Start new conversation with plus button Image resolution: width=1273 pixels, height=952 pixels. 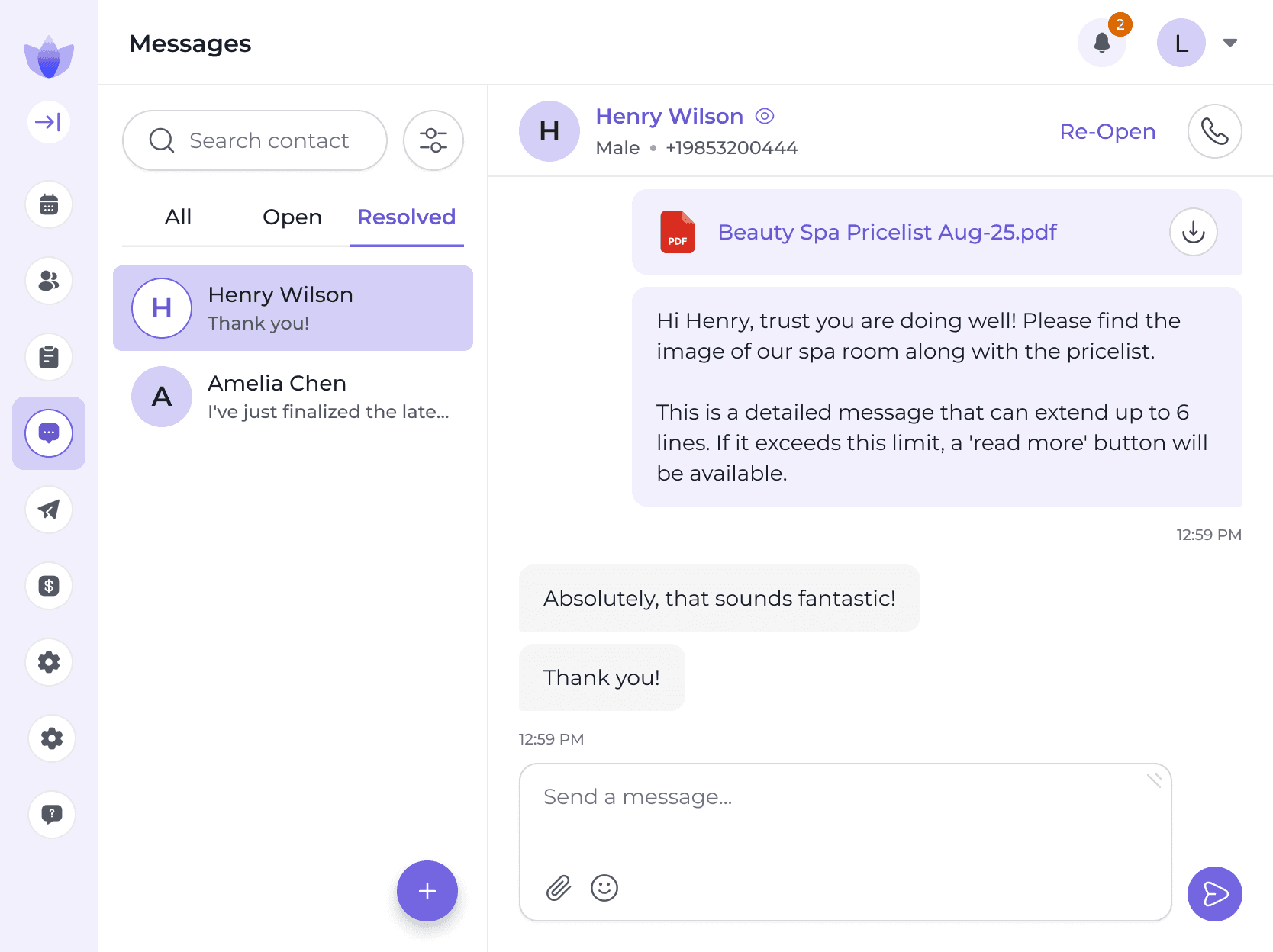427,891
